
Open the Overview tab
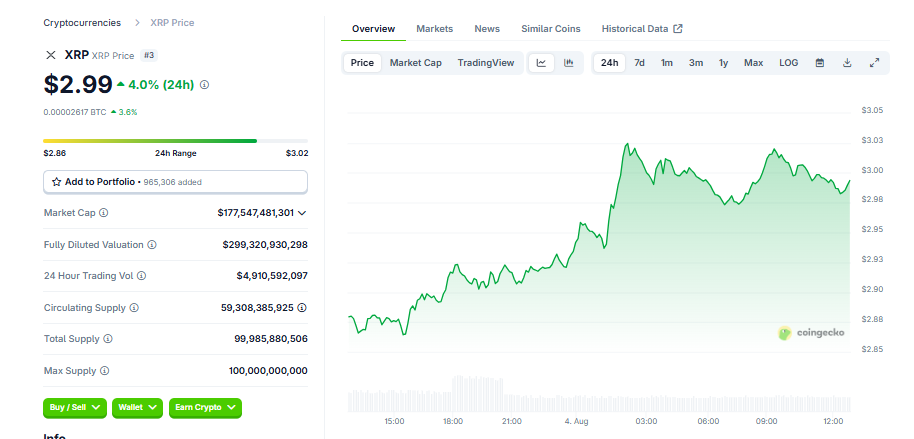tap(373, 29)
